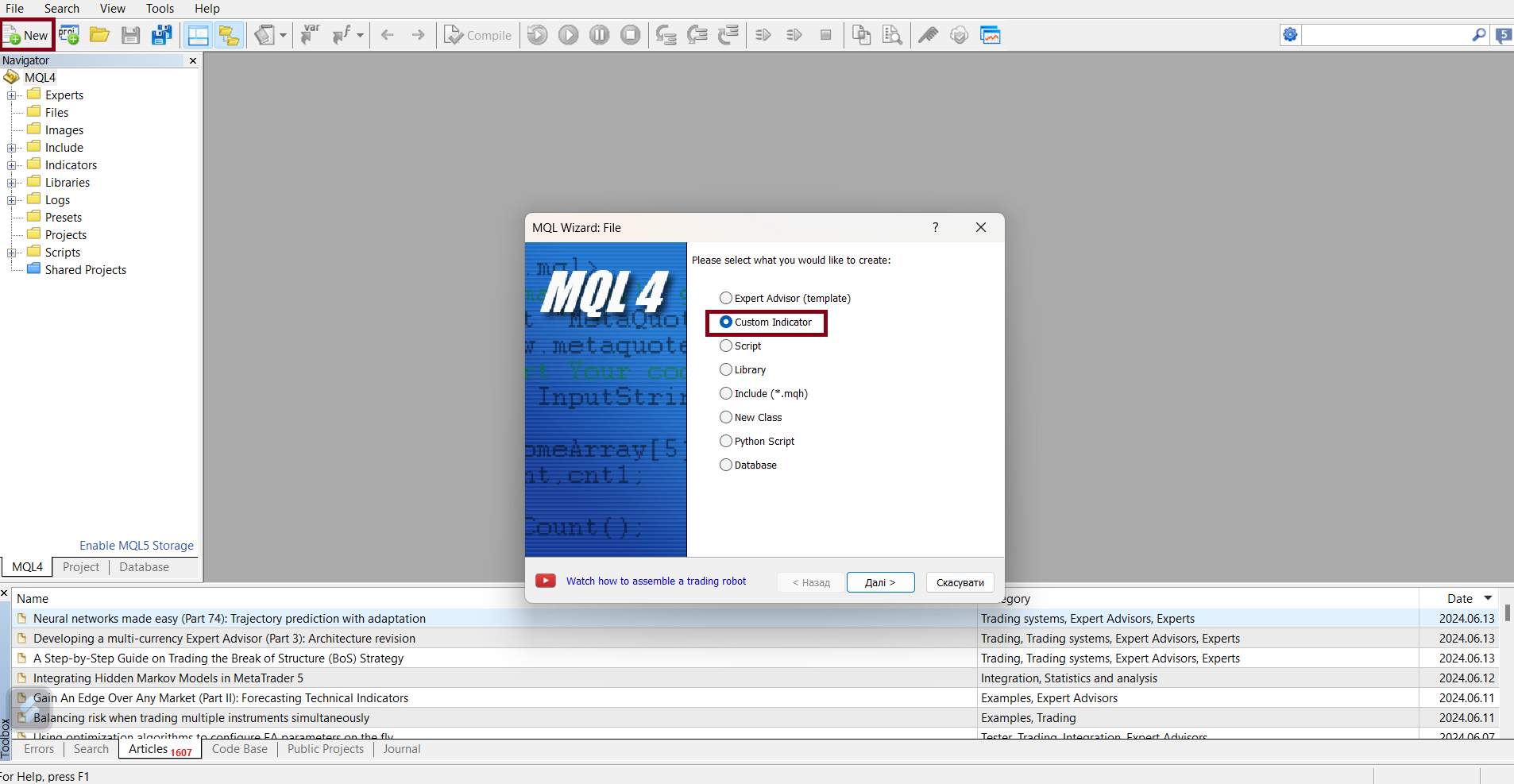
Task: Expand the Libraries folder in Navigator
Action: click(x=11, y=183)
